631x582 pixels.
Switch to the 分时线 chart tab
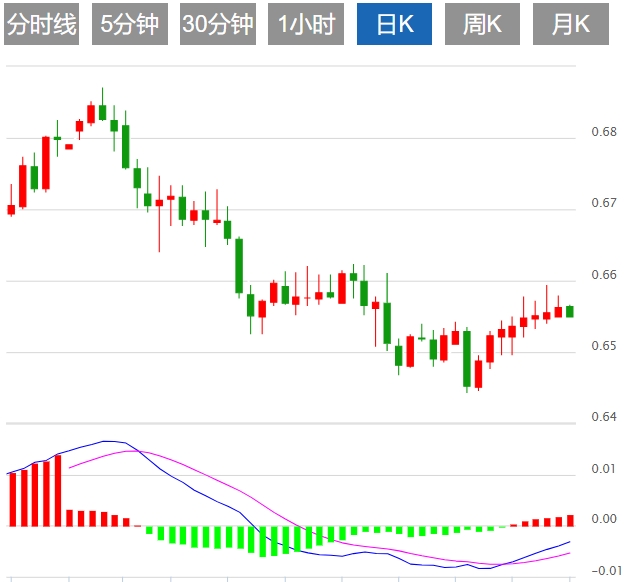pos(41,24)
